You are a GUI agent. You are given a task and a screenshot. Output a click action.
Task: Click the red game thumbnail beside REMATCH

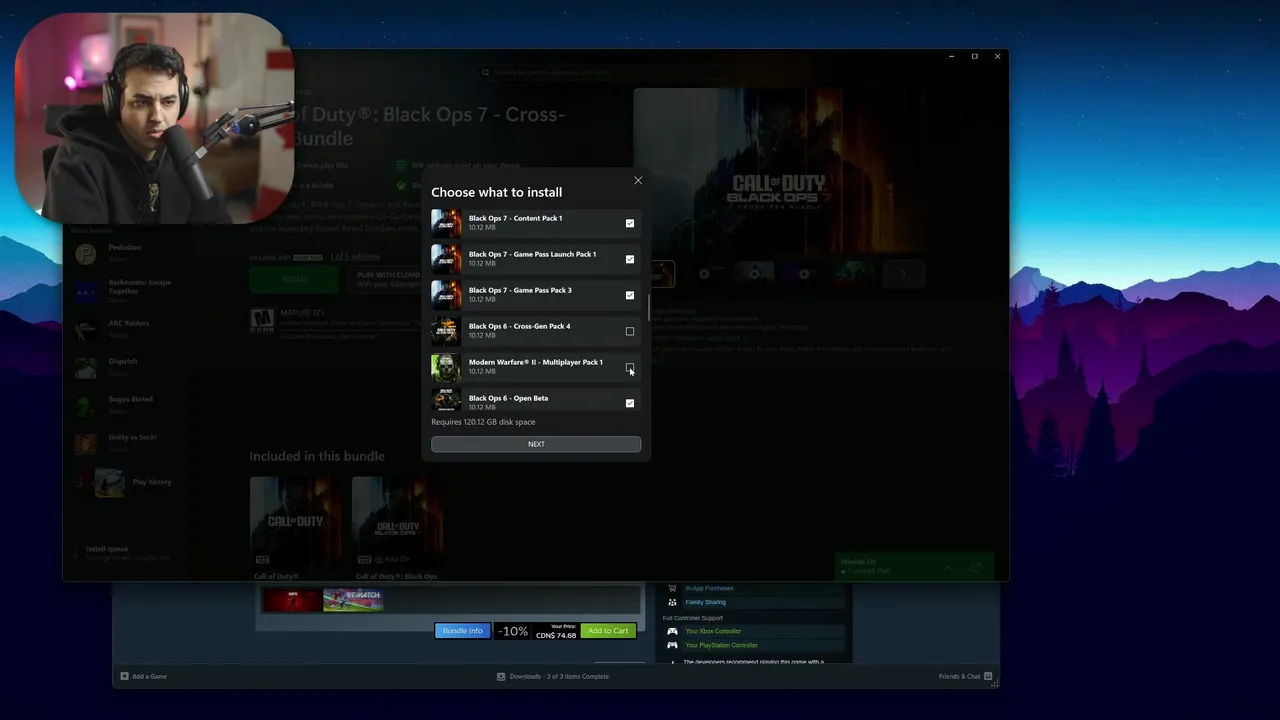[292, 599]
